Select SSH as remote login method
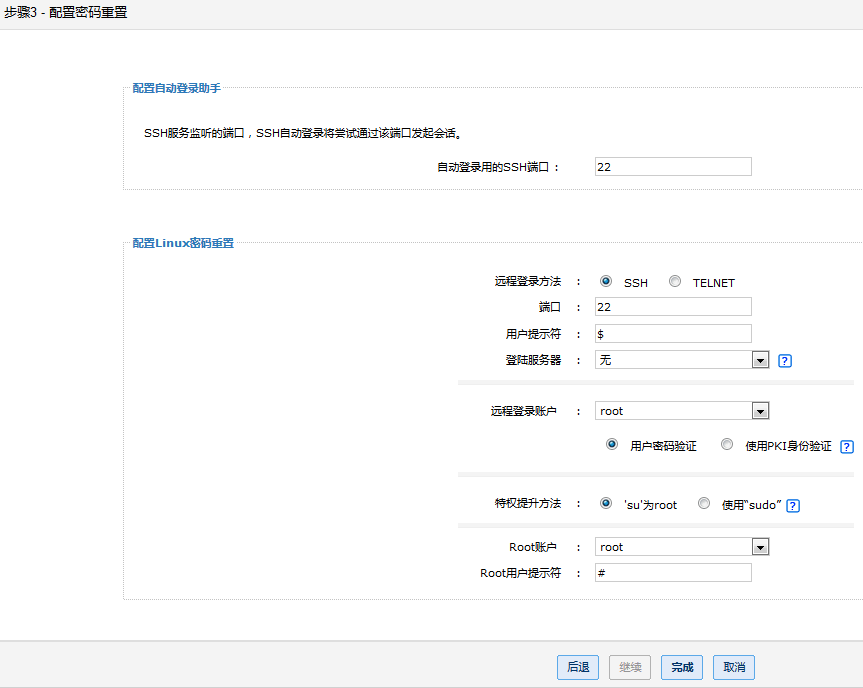Viewport: 863px width, 688px height. 606,282
